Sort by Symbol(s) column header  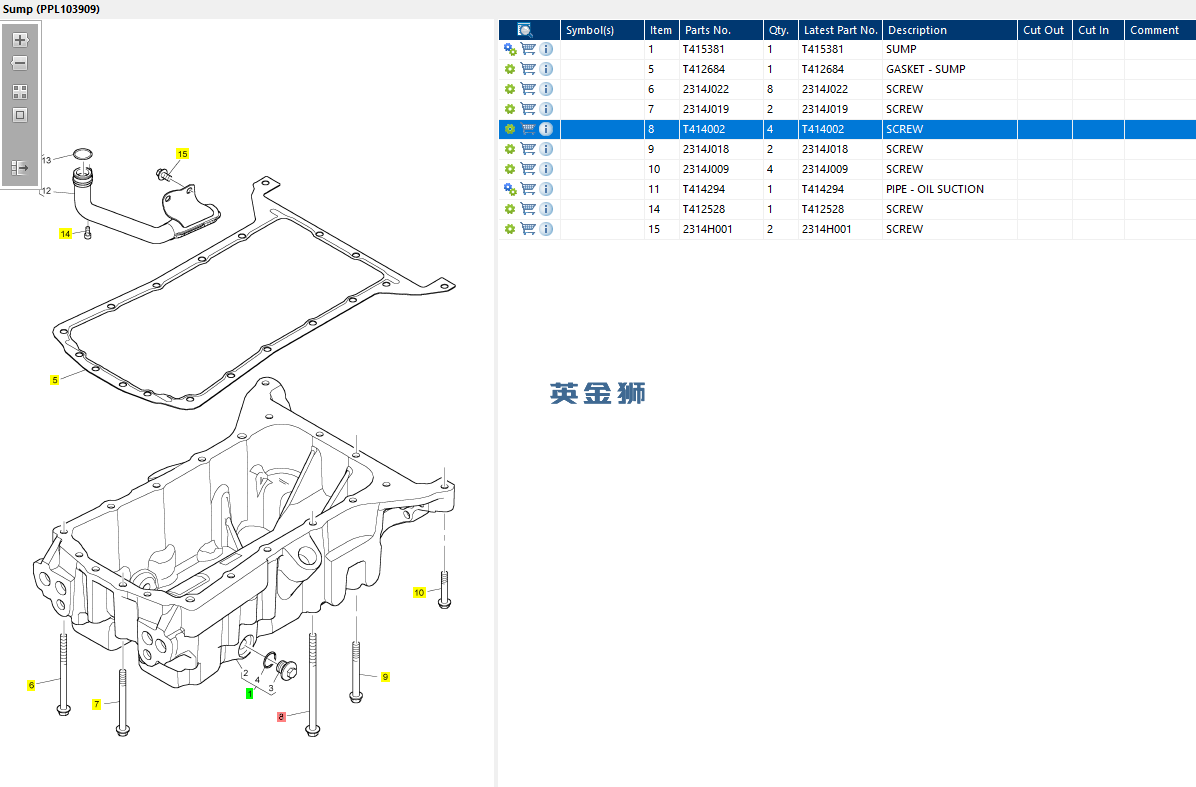coord(603,30)
